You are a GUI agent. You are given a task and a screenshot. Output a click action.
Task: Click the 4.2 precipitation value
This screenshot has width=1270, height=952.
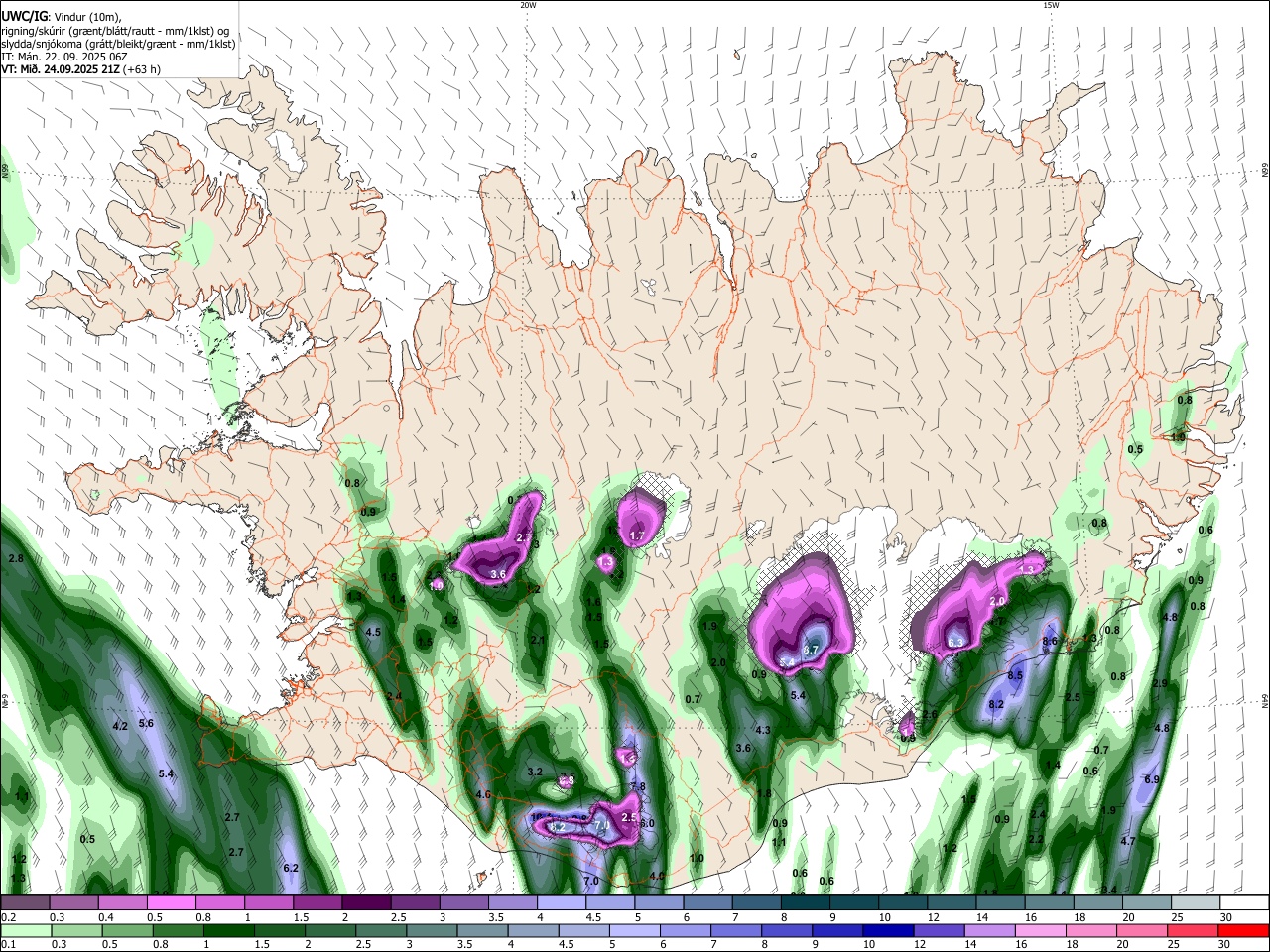tap(120, 726)
